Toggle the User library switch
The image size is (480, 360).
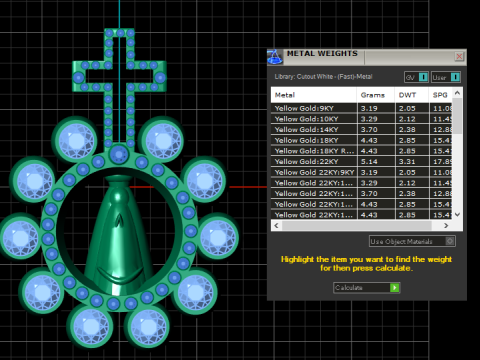click(446, 77)
